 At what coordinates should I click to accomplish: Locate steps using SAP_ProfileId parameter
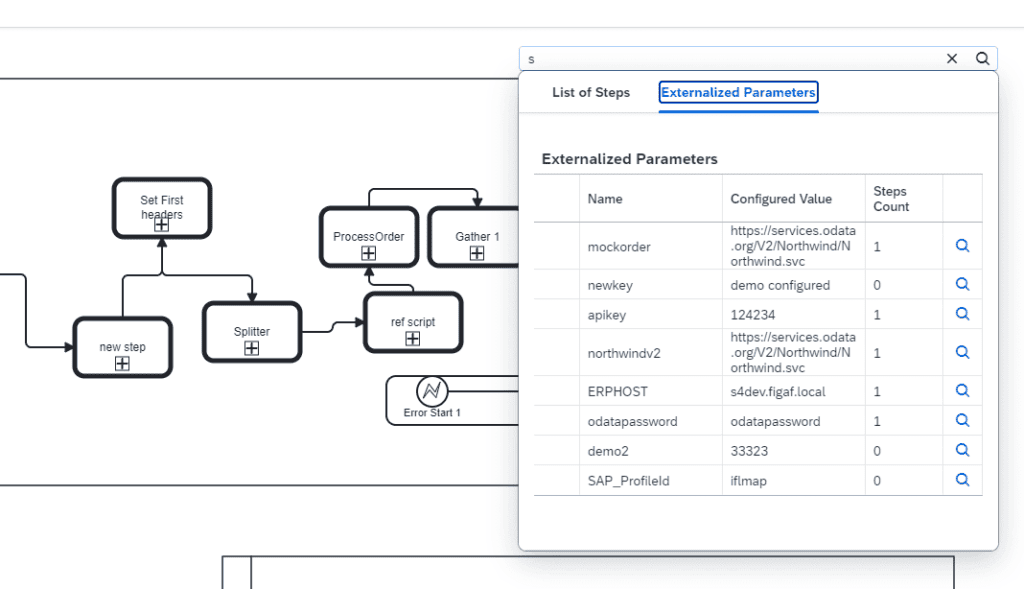pyautogui.click(x=962, y=480)
